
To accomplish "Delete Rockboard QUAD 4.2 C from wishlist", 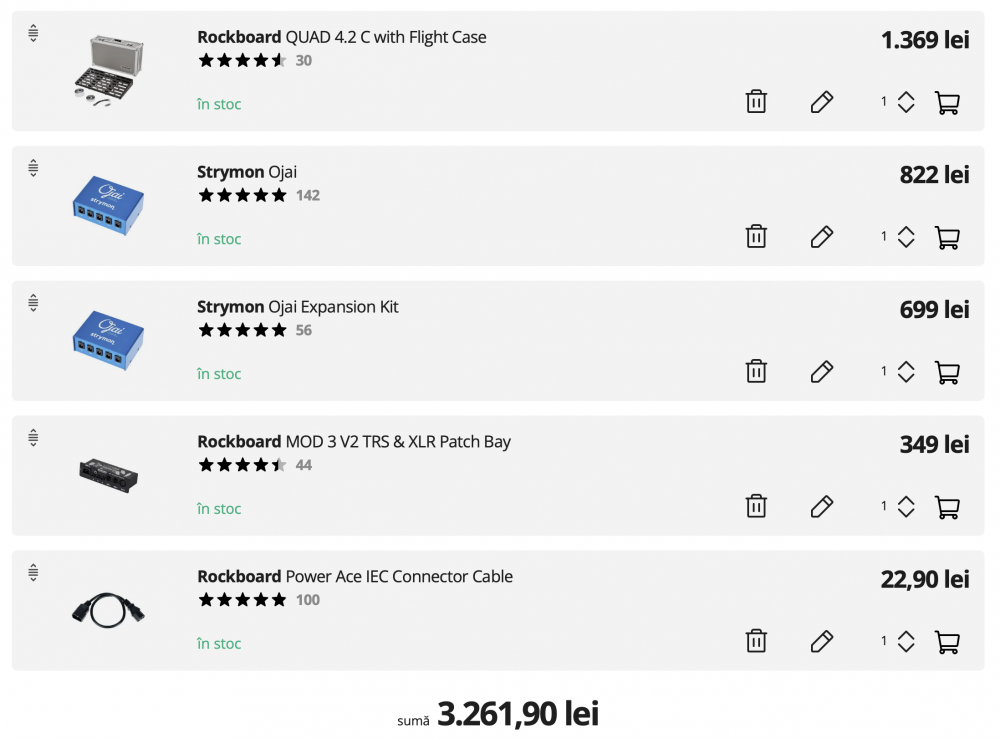I will (x=756, y=102).
